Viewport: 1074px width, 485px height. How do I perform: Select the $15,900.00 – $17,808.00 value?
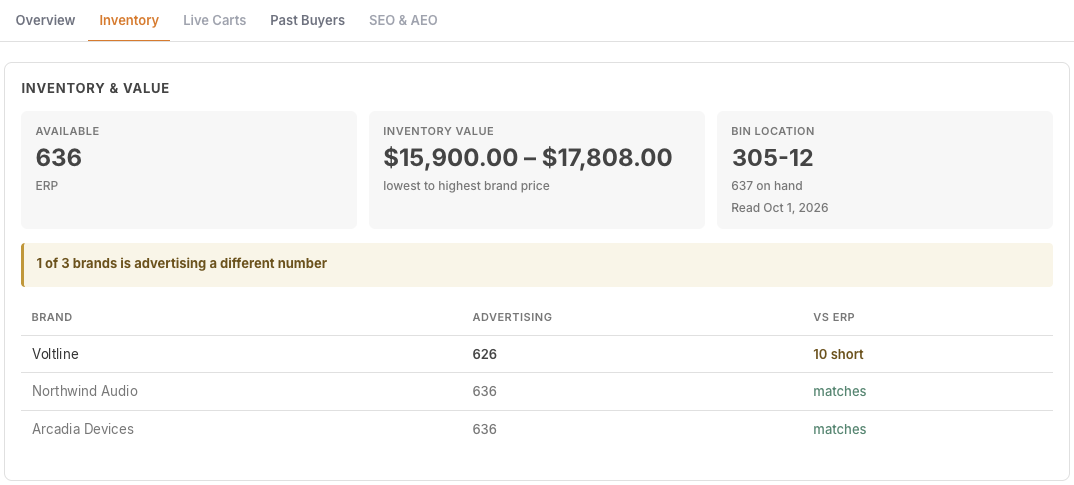pyautogui.click(x=527, y=158)
